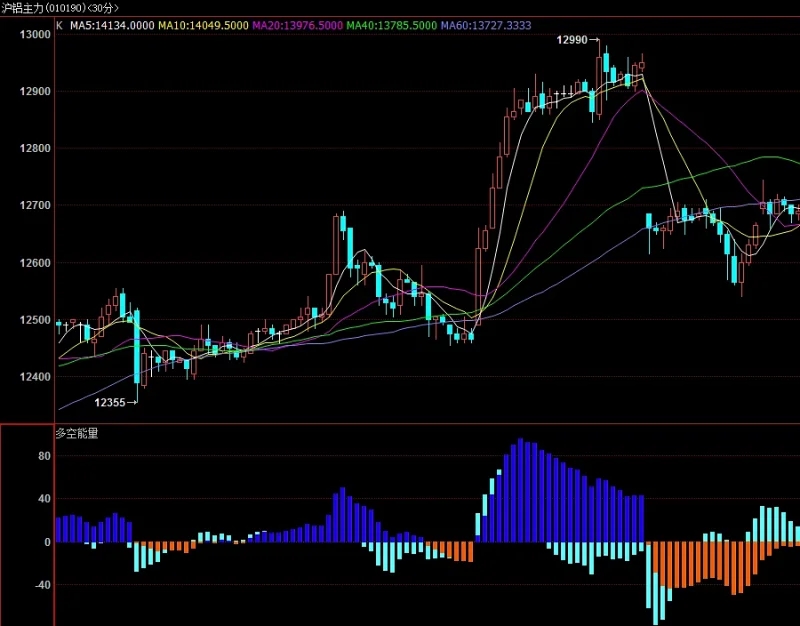Click the 12700 price axis label
800x626 pixels.
click(35, 206)
